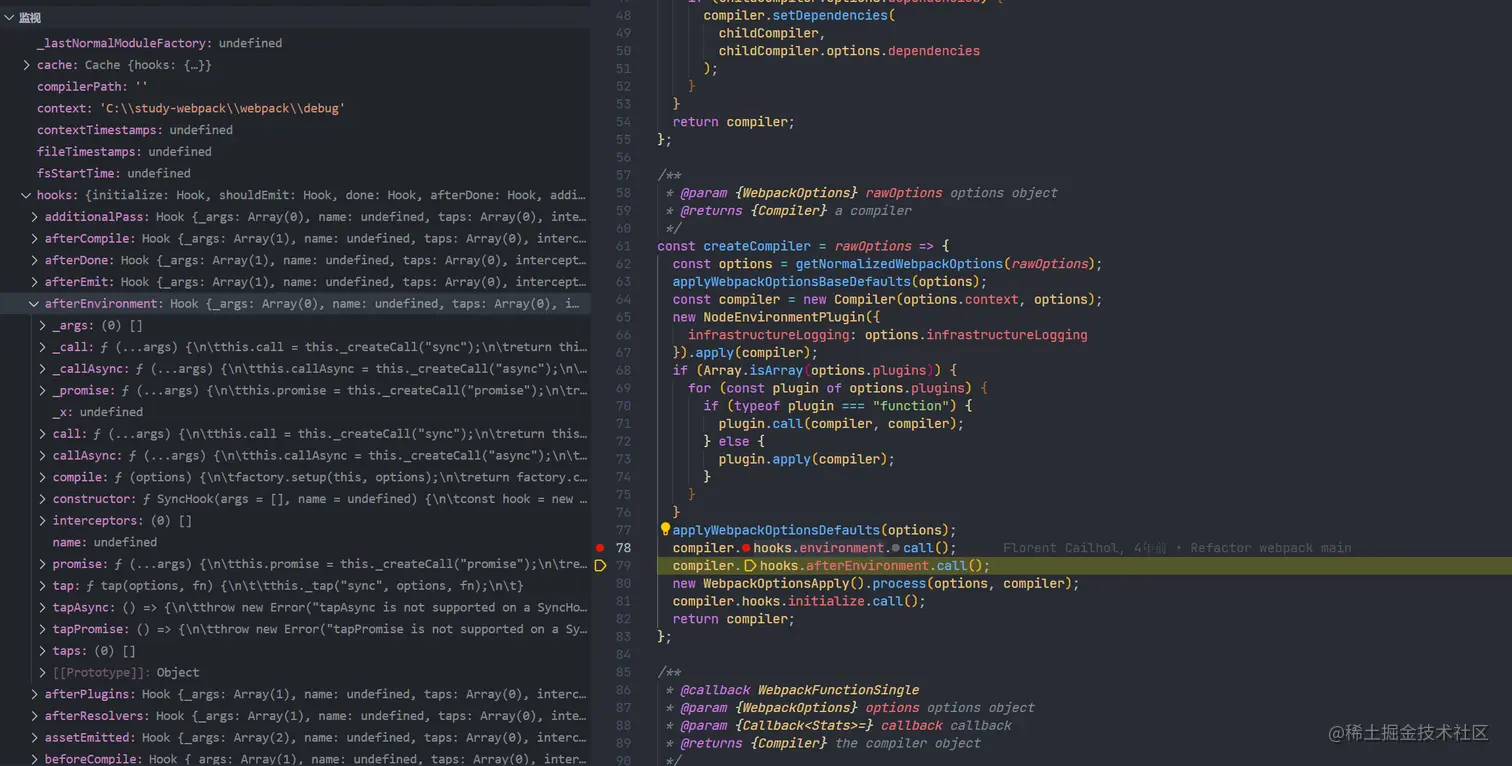This screenshot has height=766, width=1512.
Task: Expand afterResolvers hook entry
Action: tap(35, 716)
